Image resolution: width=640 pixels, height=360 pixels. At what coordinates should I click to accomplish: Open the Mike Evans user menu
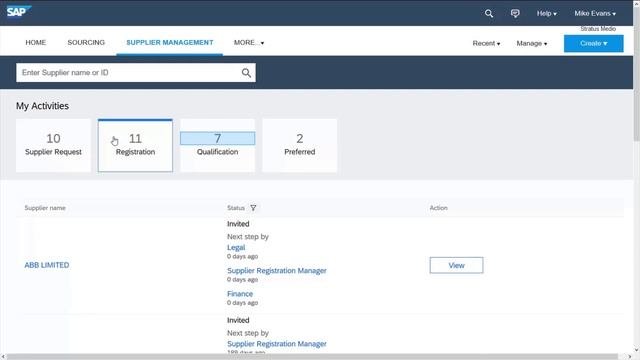tap(595, 13)
